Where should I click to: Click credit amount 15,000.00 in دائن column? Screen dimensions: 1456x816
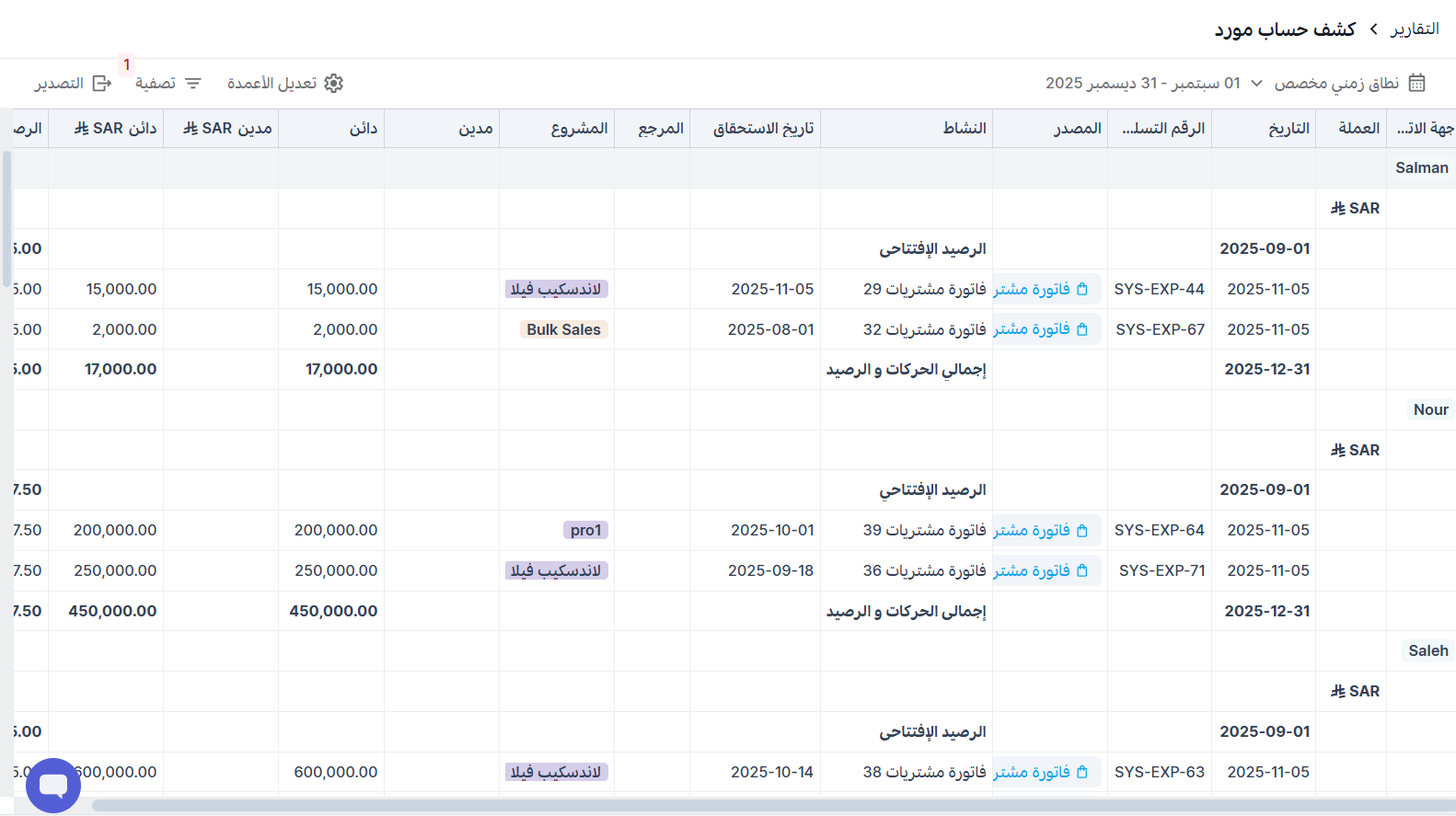[x=342, y=289]
